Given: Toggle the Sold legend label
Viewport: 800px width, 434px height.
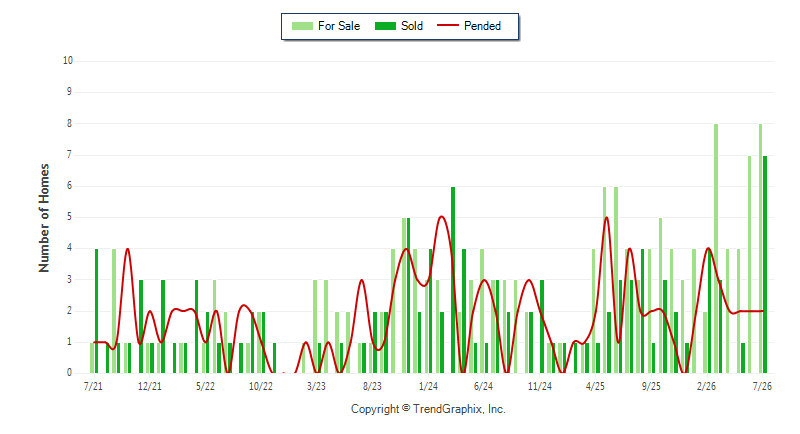Looking at the screenshot, I should [412, 26].
